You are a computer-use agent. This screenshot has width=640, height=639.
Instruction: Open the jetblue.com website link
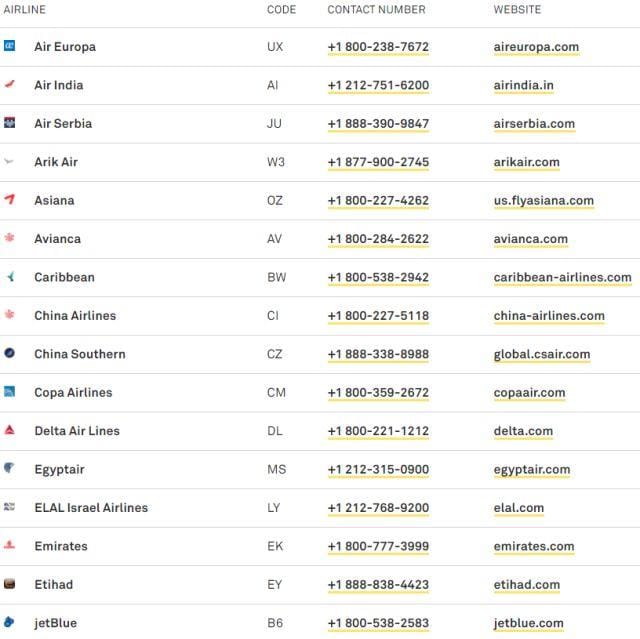click(x=528, y=623)
